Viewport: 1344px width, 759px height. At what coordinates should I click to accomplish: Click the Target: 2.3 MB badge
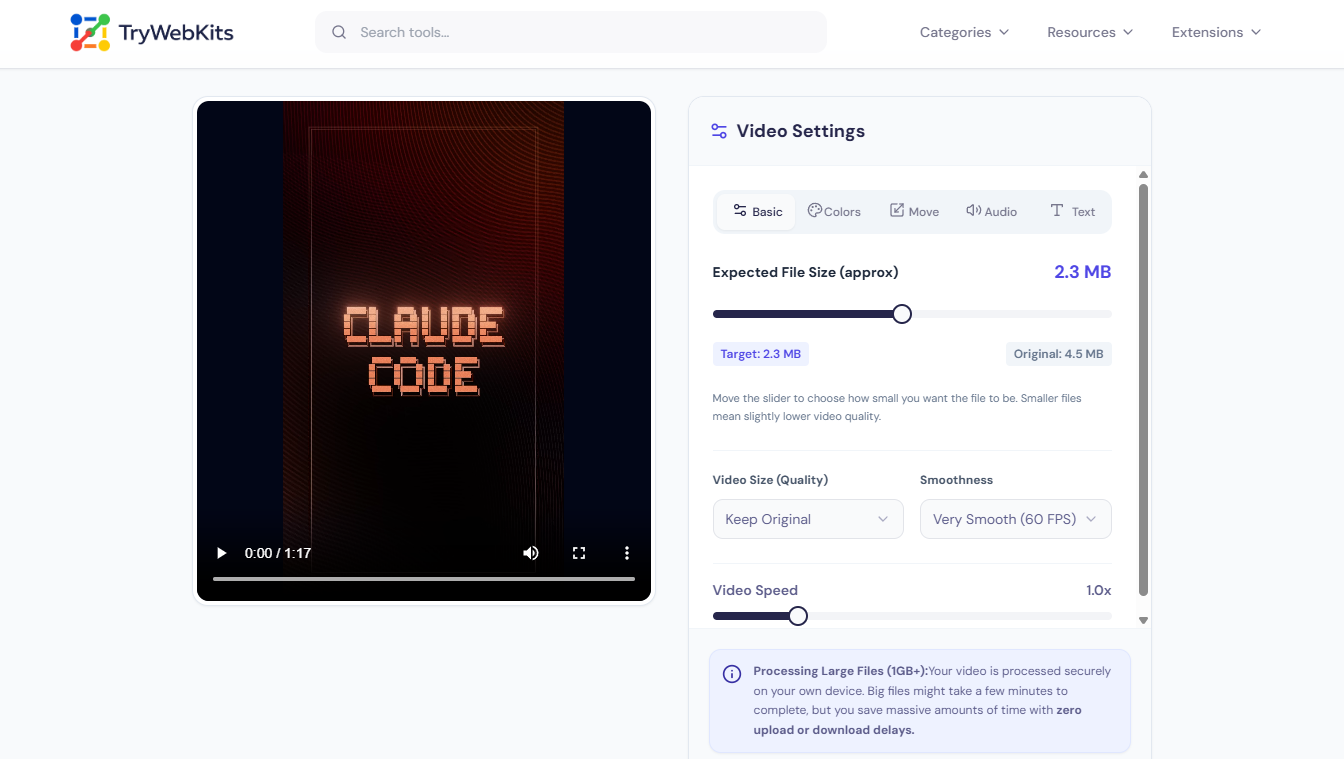pos(760,353)
